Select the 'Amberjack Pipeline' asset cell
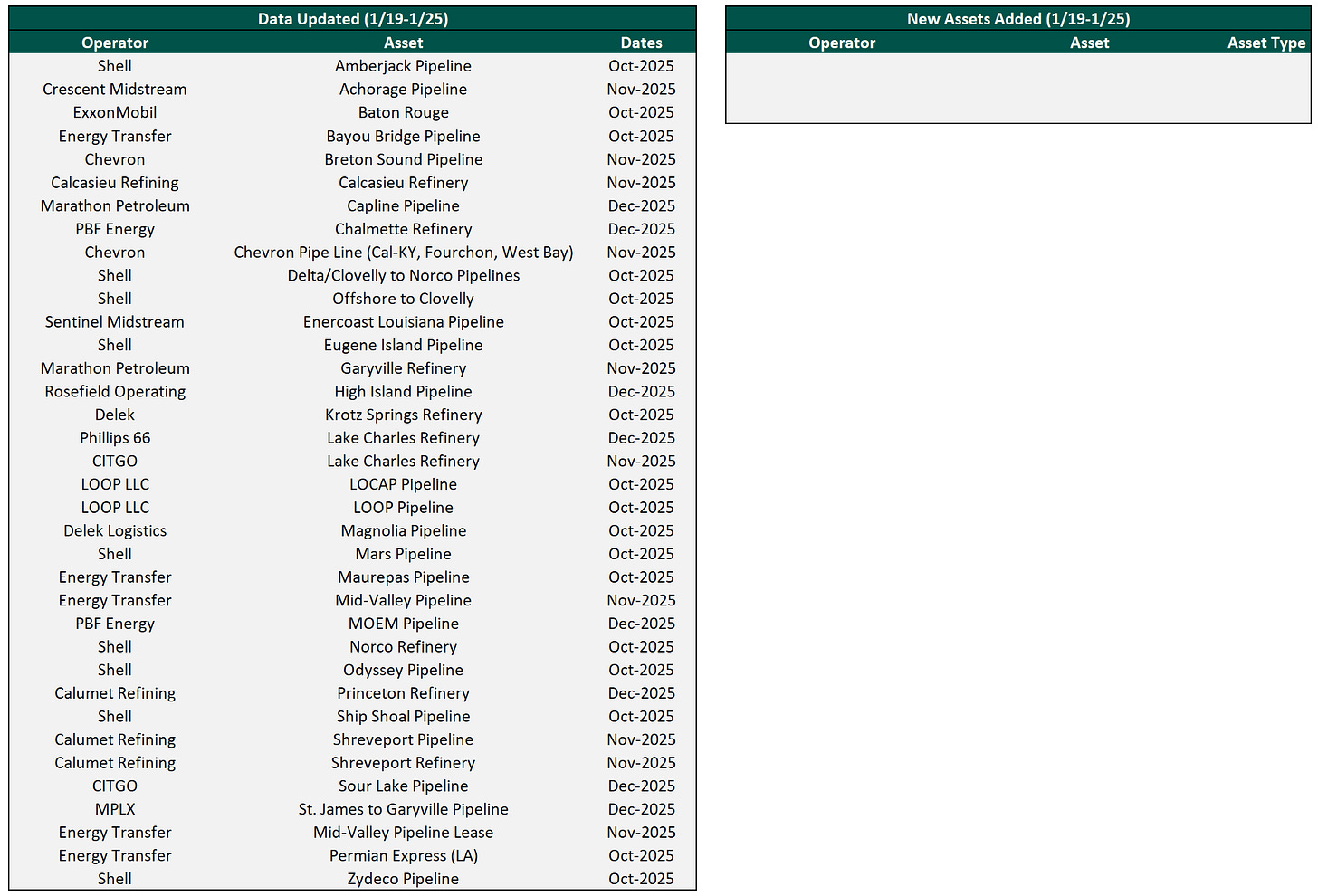The image size is (1318, 896). click(403, 66)
